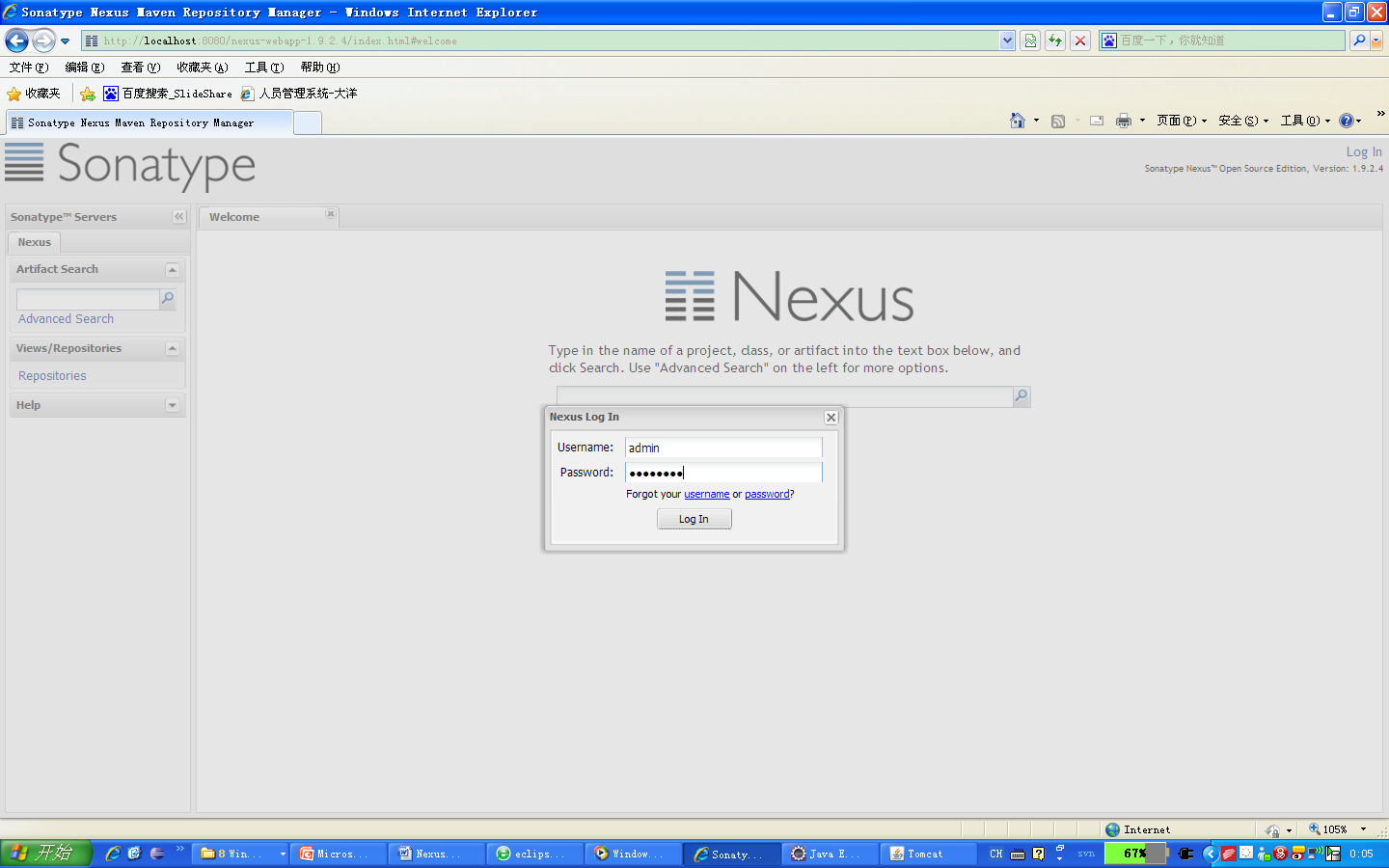This screenshot has width=1389, height=868.
Task: Open the Home button dropdown arrow
Action: coord(1036,121)
